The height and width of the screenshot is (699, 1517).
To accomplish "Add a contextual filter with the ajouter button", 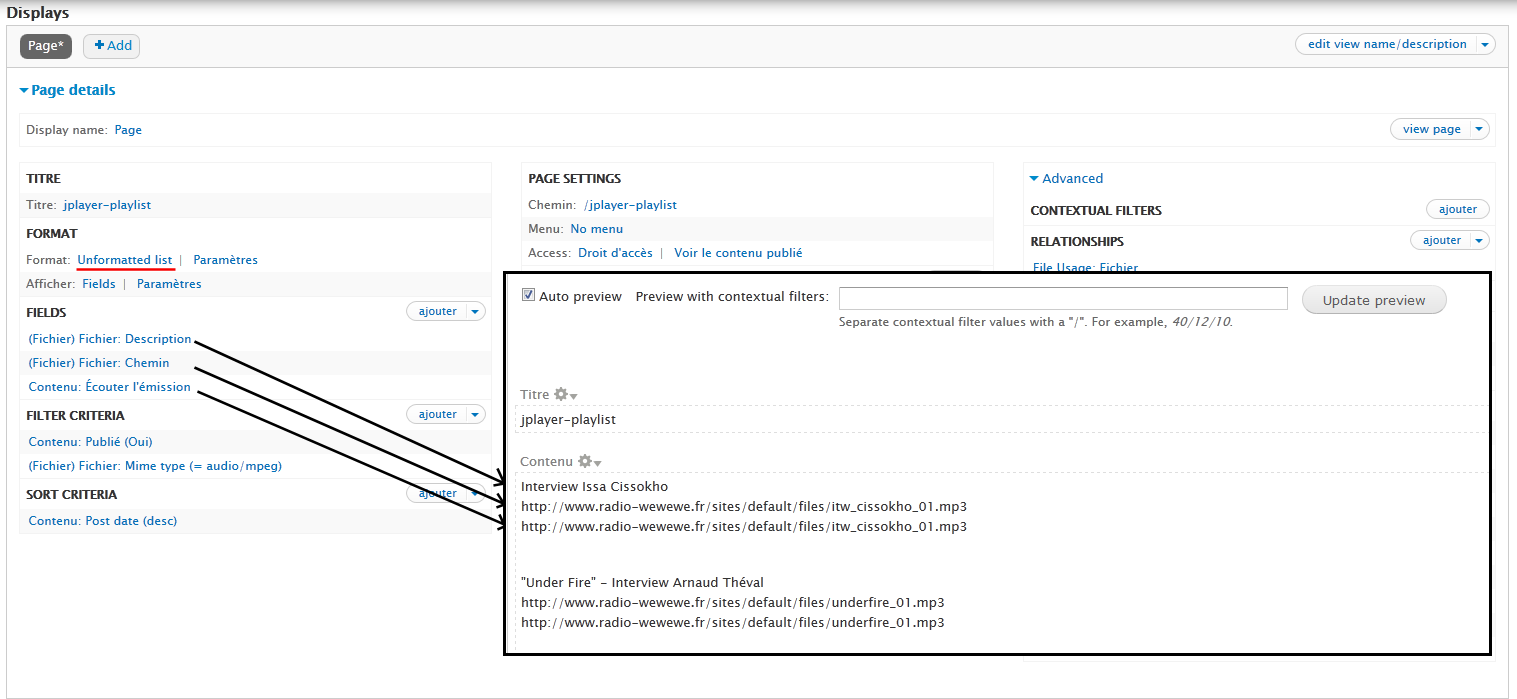I will (1457, 208).
